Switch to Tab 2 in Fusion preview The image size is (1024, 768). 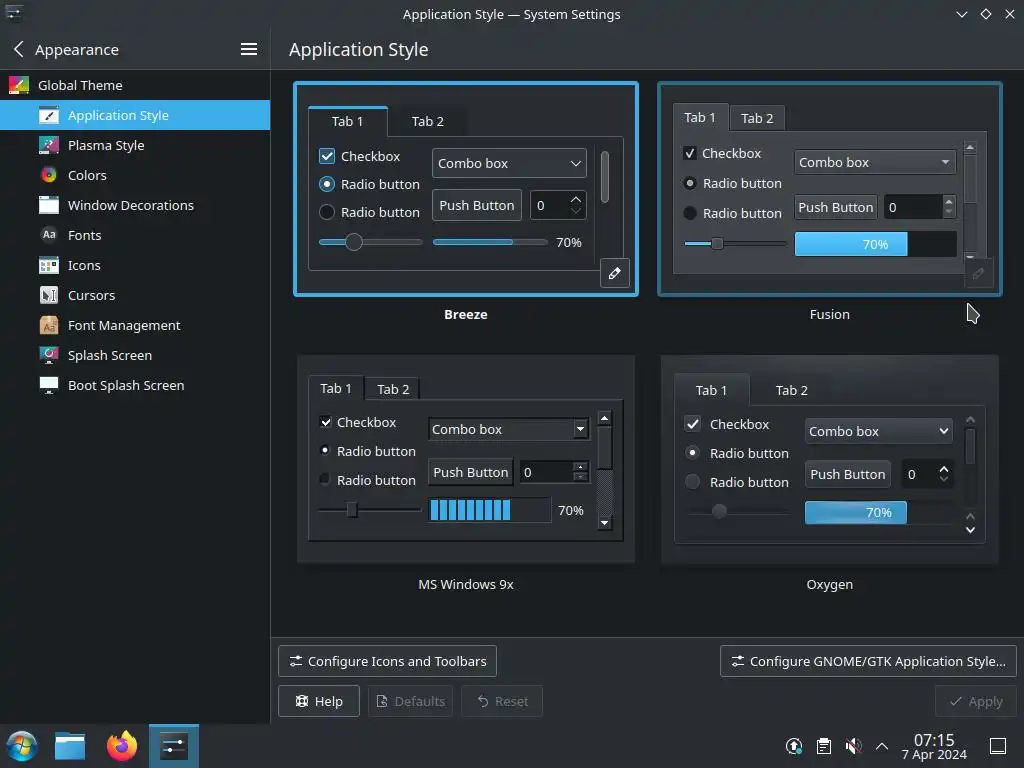[757, 118]
